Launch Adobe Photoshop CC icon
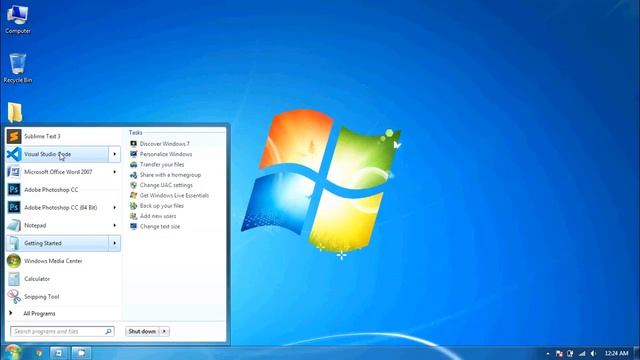 (x=14, y=189)
